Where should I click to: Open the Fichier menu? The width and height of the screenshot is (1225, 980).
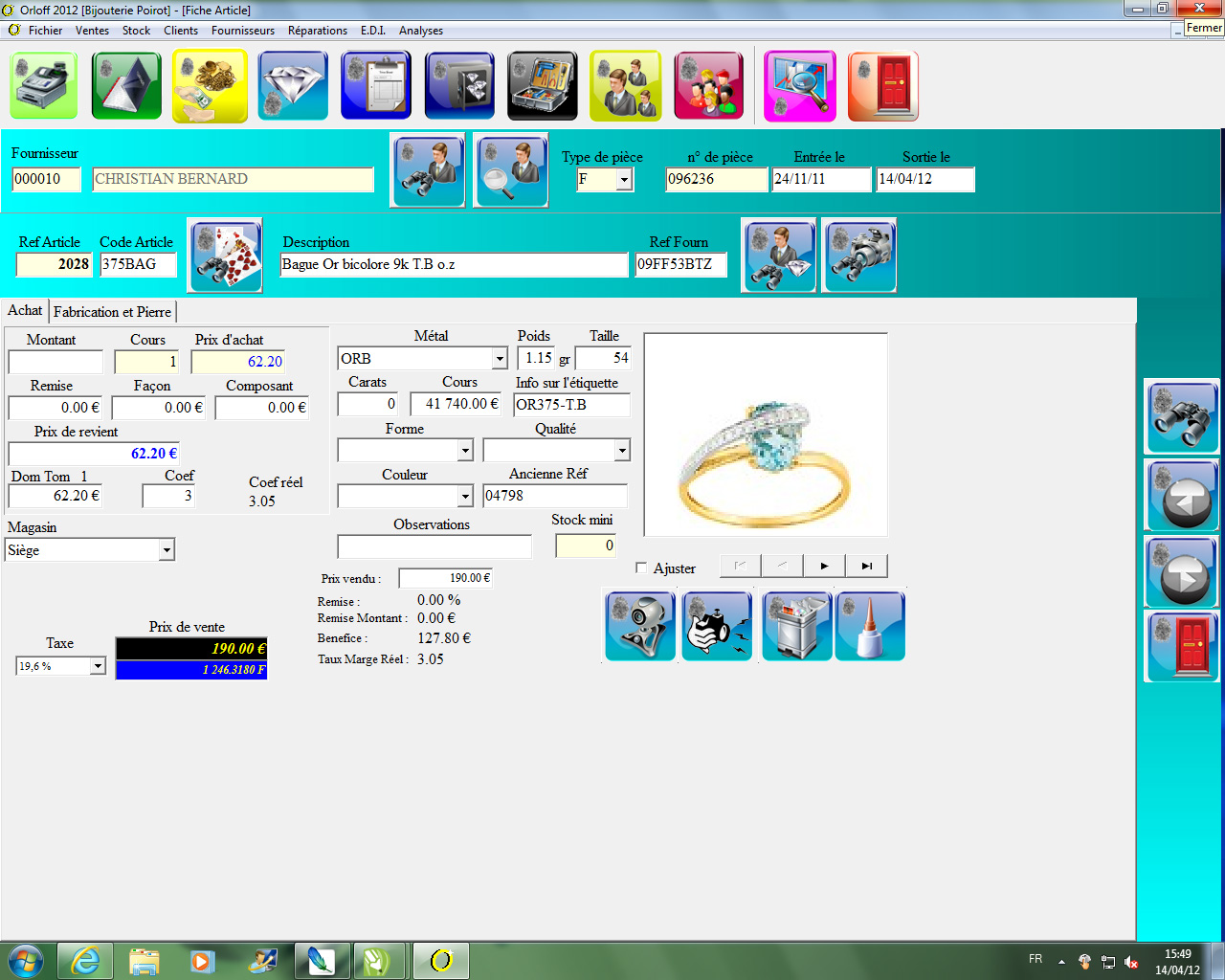point(45,31)
